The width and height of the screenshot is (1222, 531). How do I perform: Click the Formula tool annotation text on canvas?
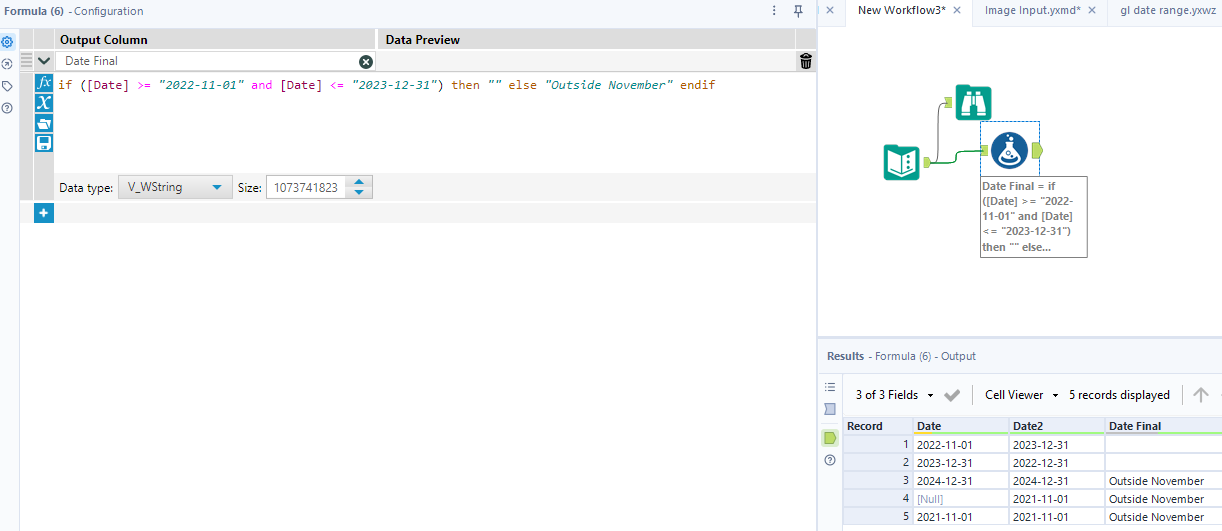(1033, 216)
